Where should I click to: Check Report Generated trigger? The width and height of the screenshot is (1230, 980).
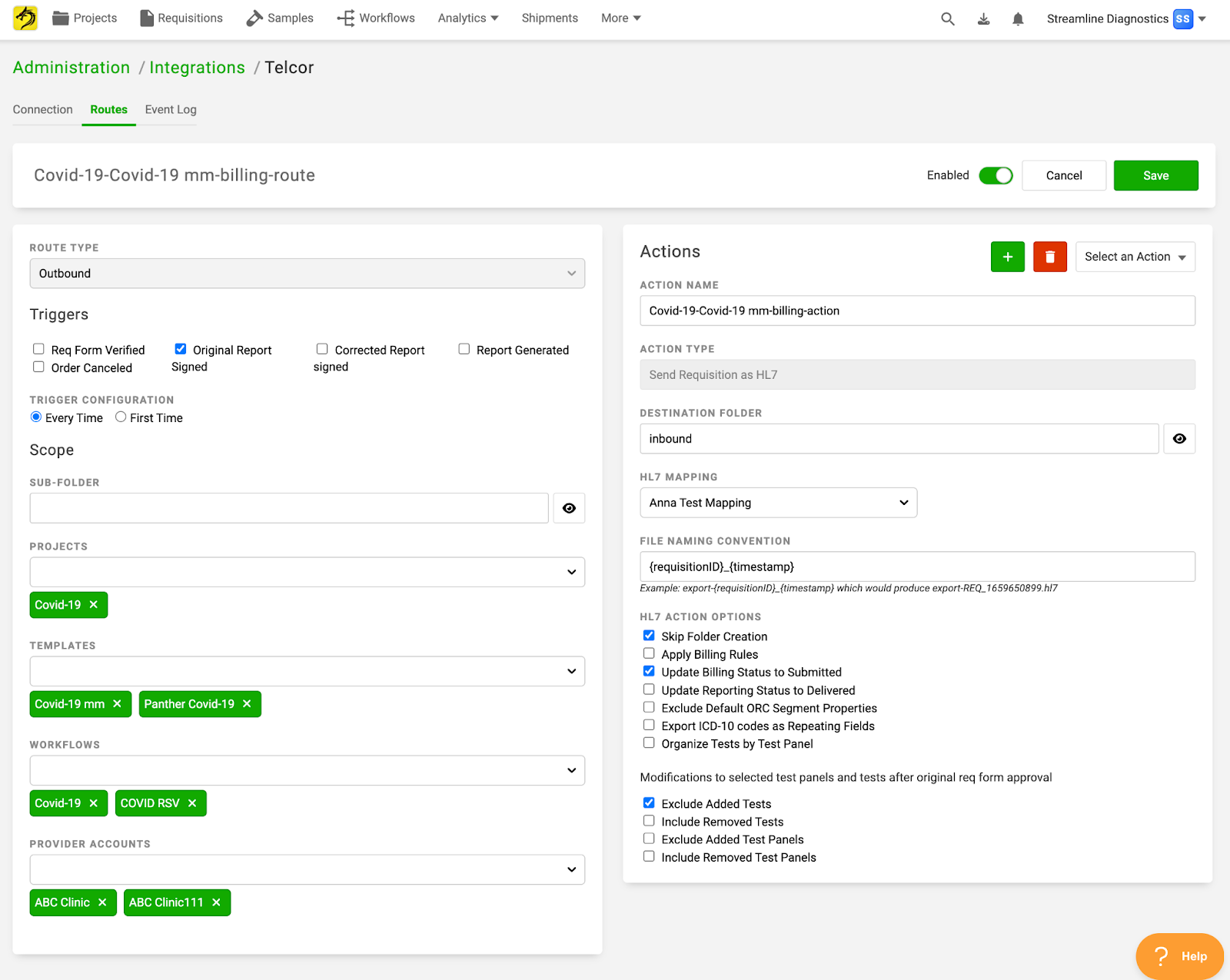pyautogui.click(x=464, y=349)
